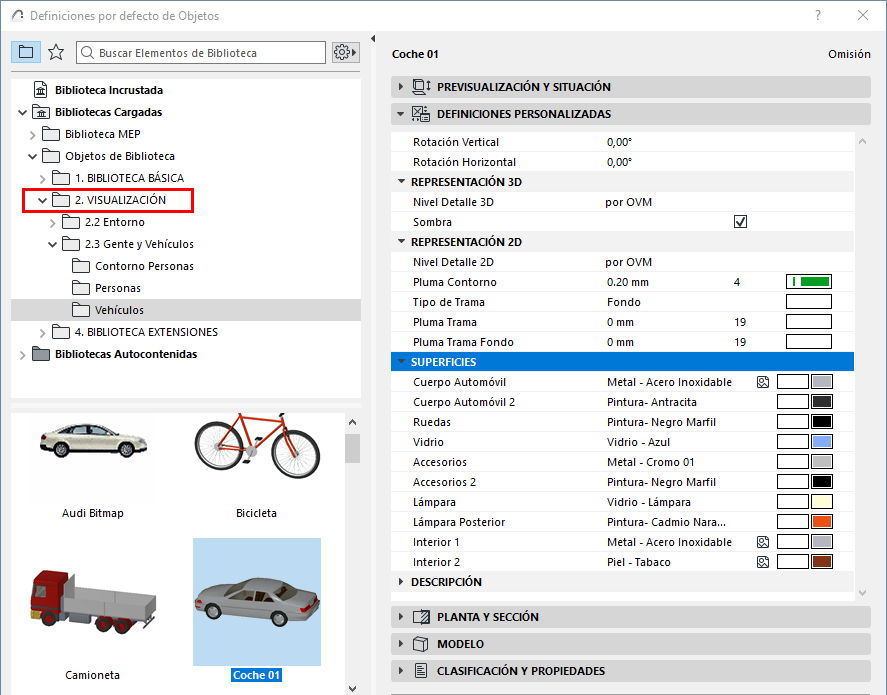Image resolution: width=887 pixels, height=695 pixels.
Task: Select the Biblioteca Incrustada library icon
Action: (x=41, y=90)
